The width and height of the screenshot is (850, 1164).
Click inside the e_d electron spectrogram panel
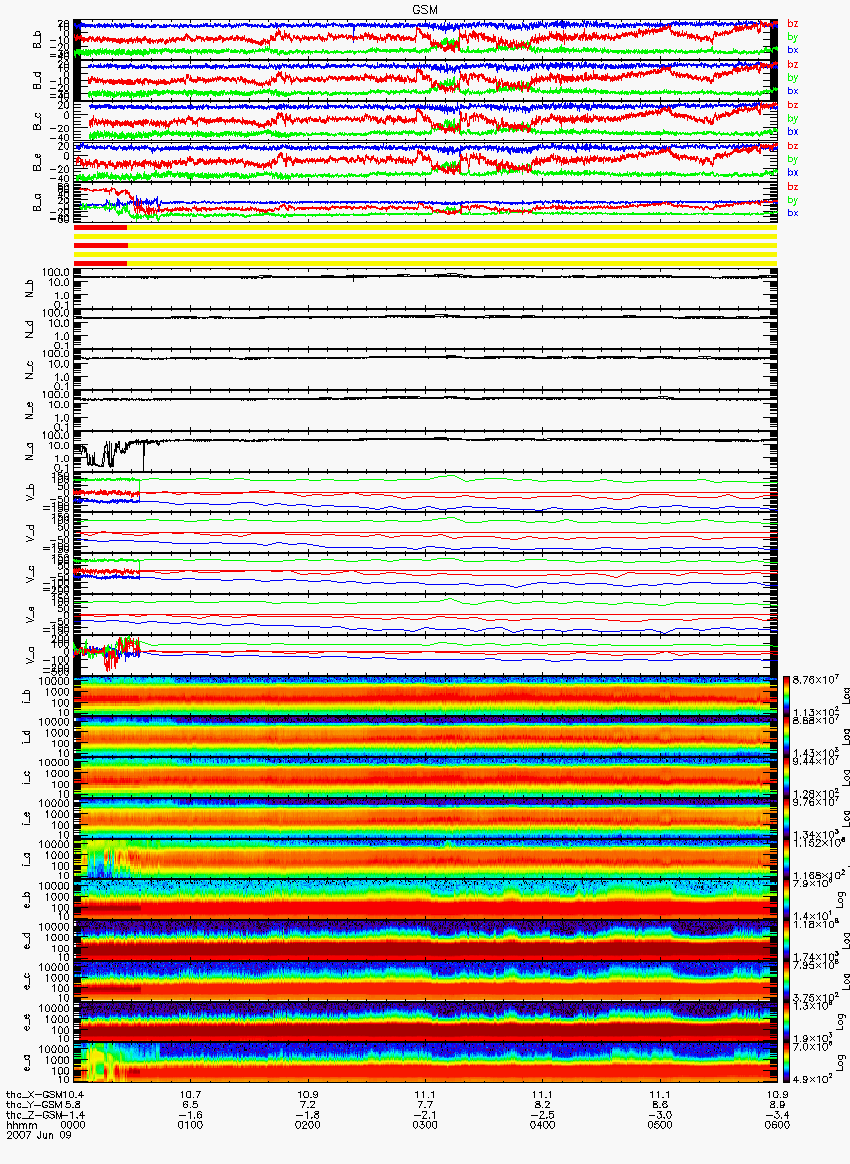[425, 941]
